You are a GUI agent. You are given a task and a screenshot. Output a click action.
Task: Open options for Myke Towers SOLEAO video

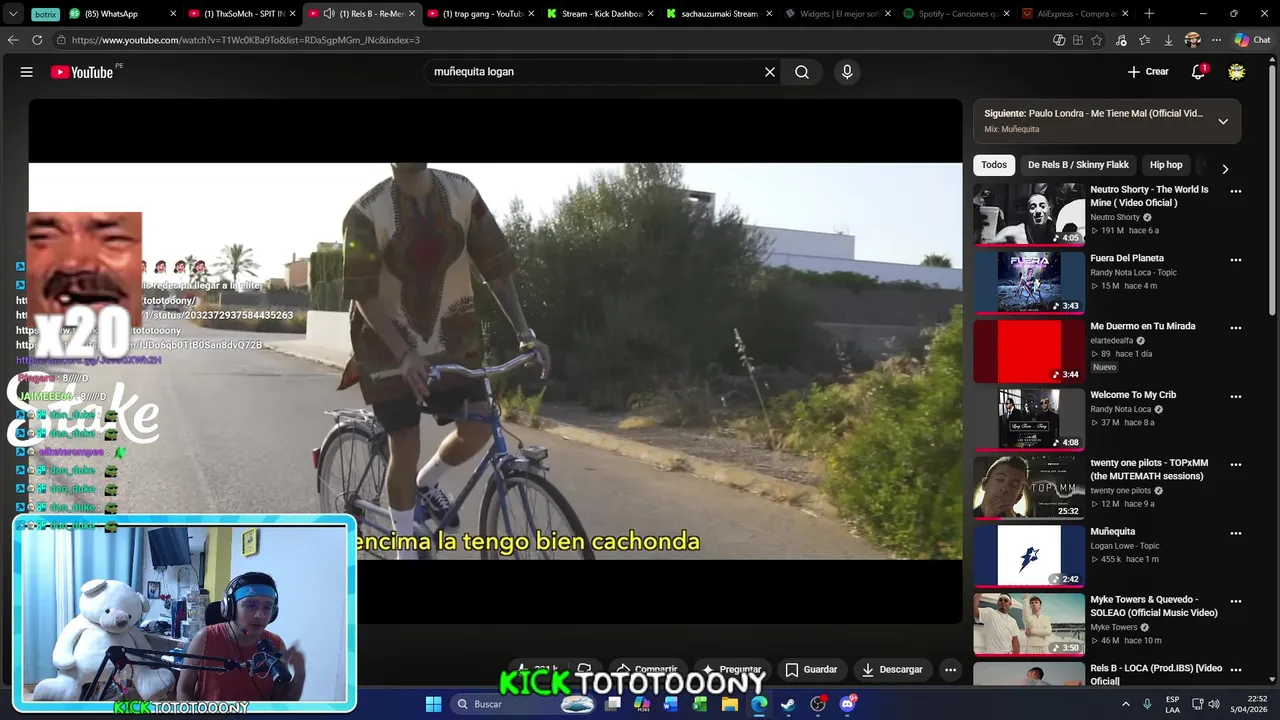(1236, 602)
